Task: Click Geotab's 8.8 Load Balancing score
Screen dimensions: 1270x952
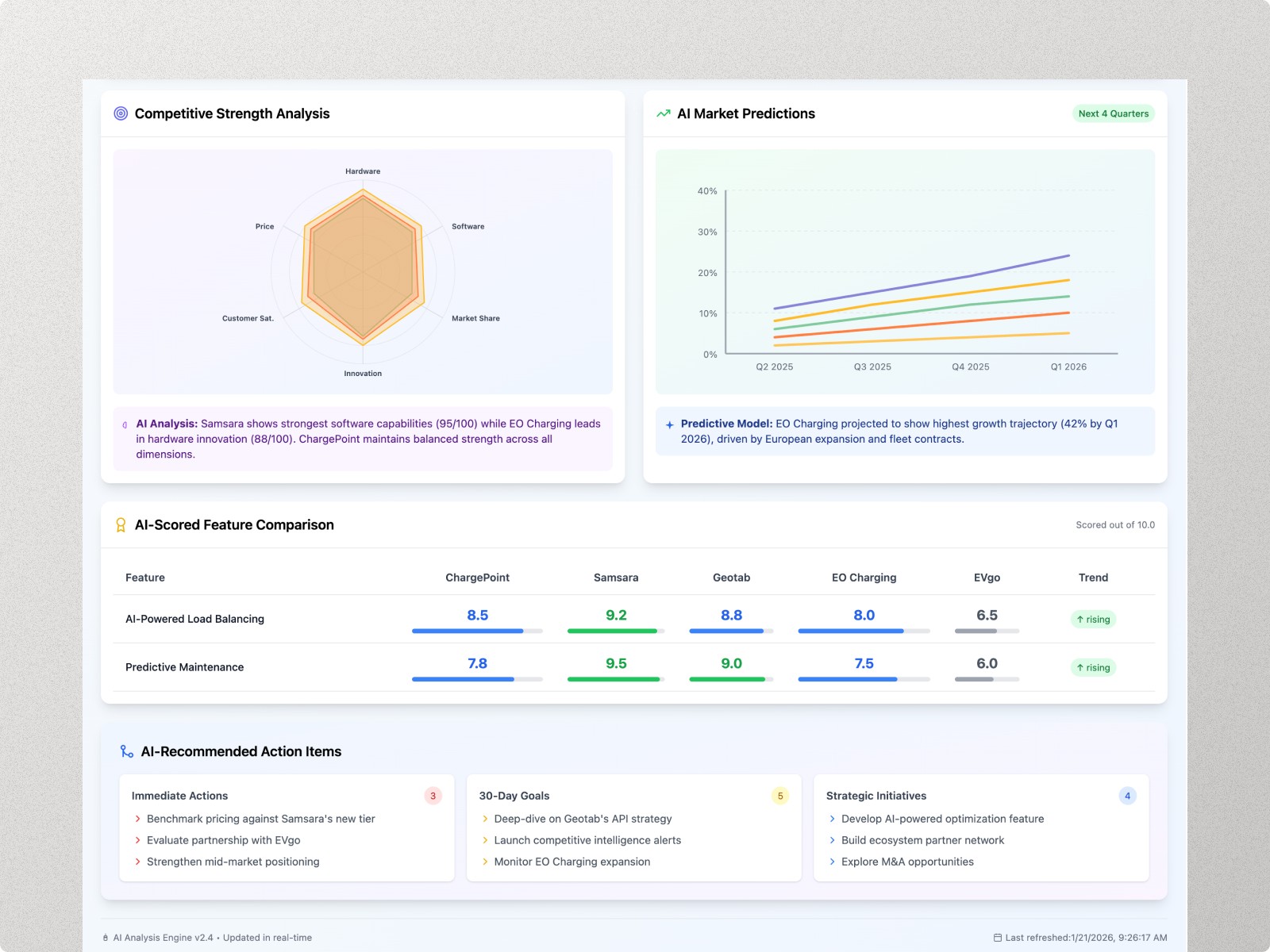Action: (x=731, y=615)
